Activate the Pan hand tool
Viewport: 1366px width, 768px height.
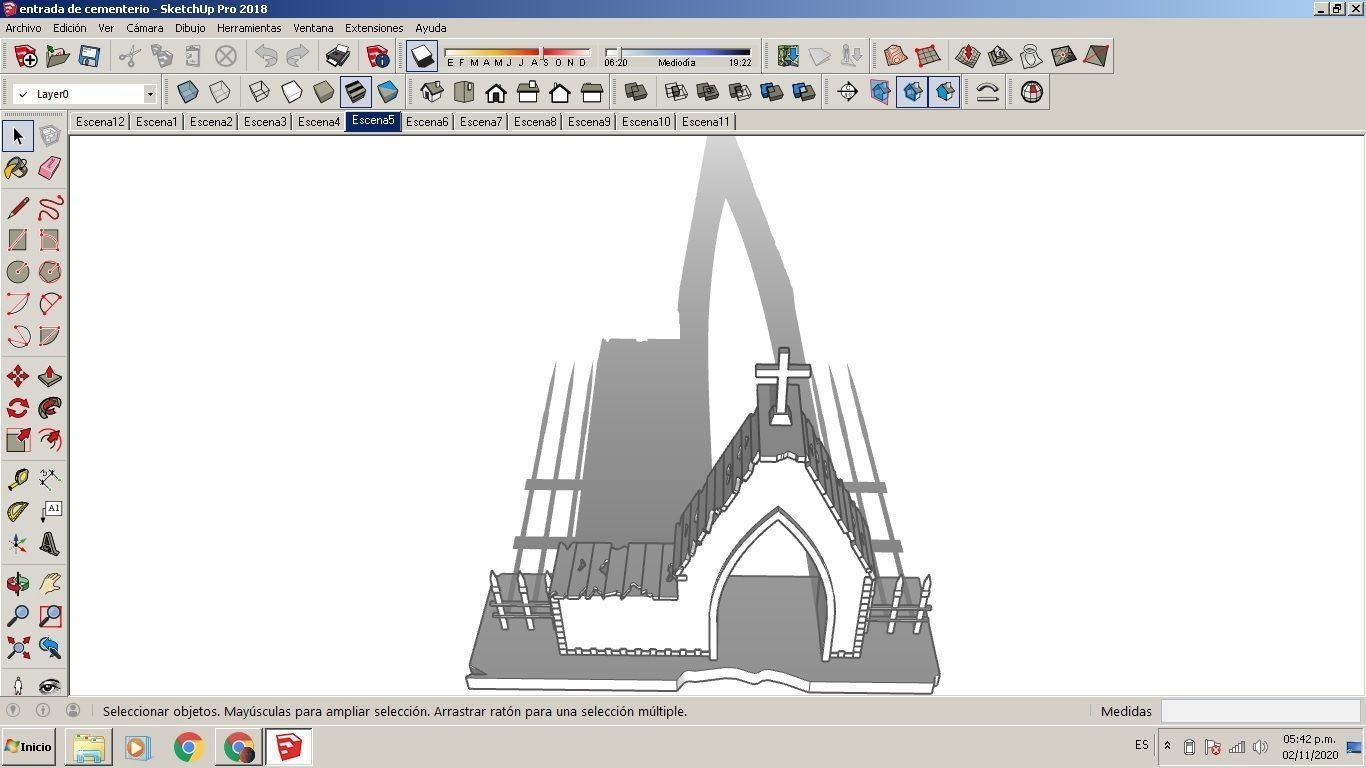pos(49,584)
